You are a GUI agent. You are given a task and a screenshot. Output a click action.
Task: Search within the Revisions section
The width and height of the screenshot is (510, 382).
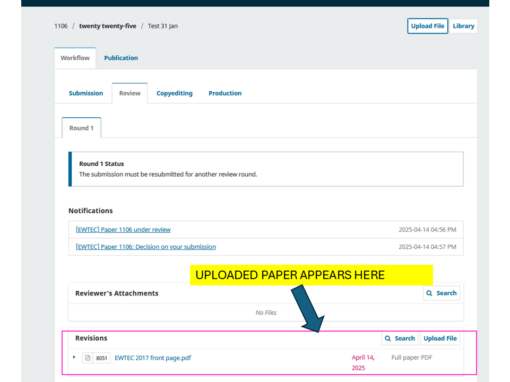(x=400, y=339)
